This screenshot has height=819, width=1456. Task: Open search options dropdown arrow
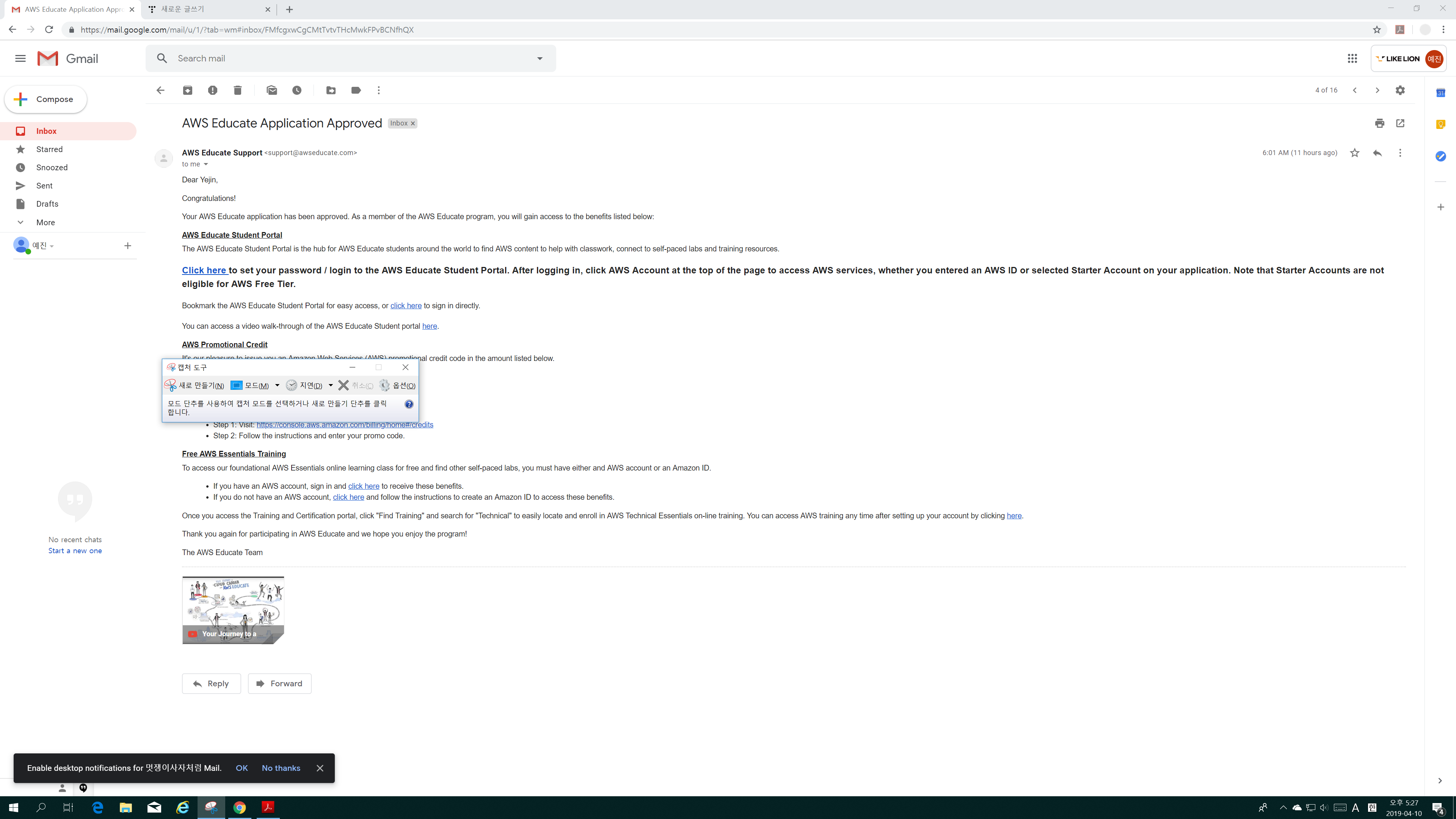tap(540, 58)
